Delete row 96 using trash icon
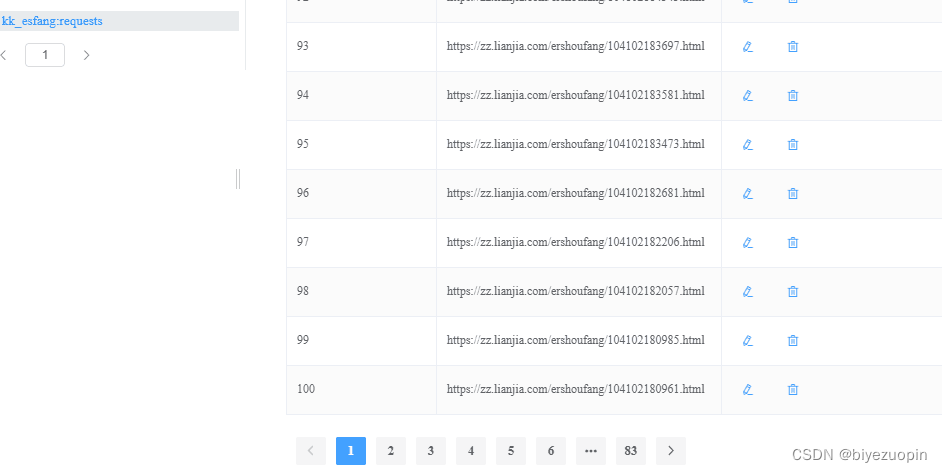The height and width of the screenshot is (472, 942). coord(792,193)
